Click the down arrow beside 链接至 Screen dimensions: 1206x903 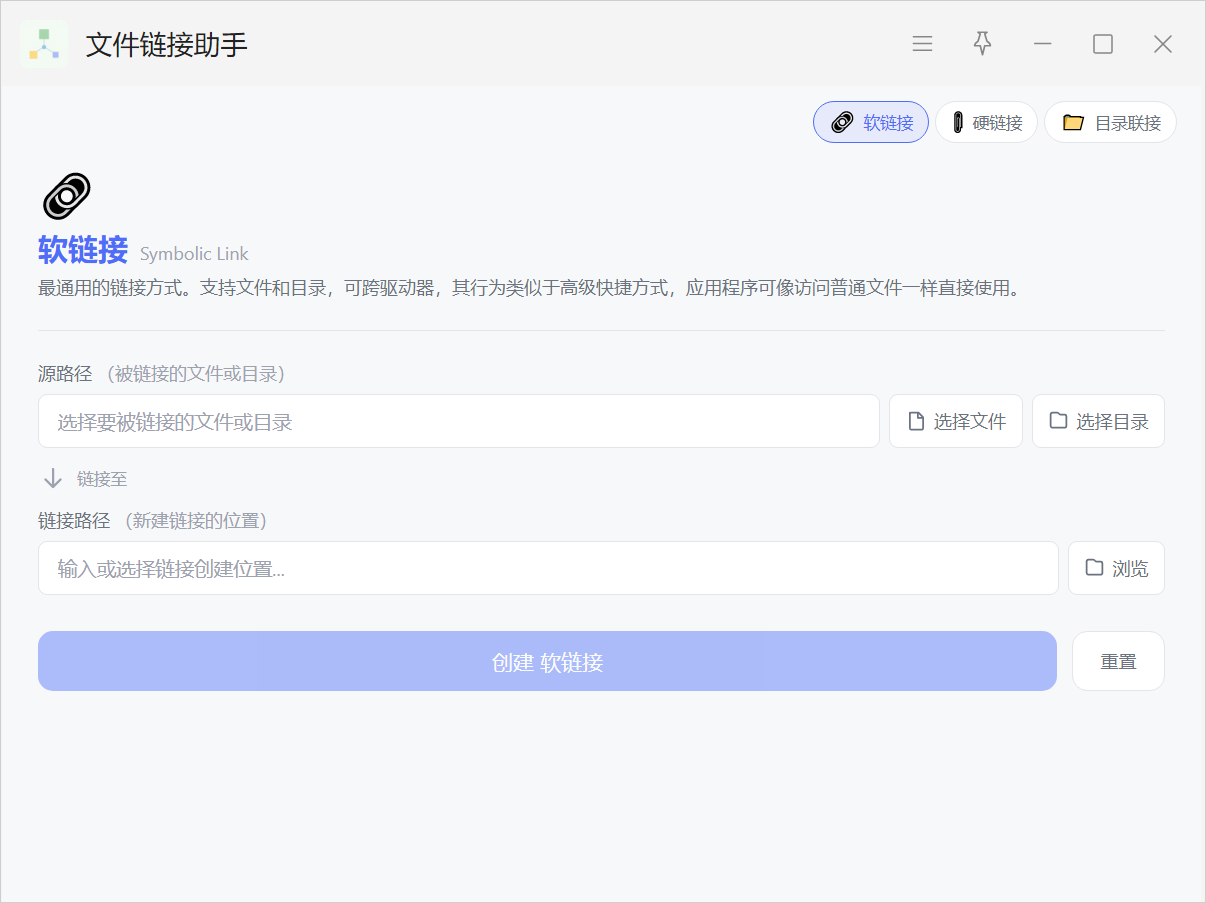pyautogui.click(x=53, y=479)
